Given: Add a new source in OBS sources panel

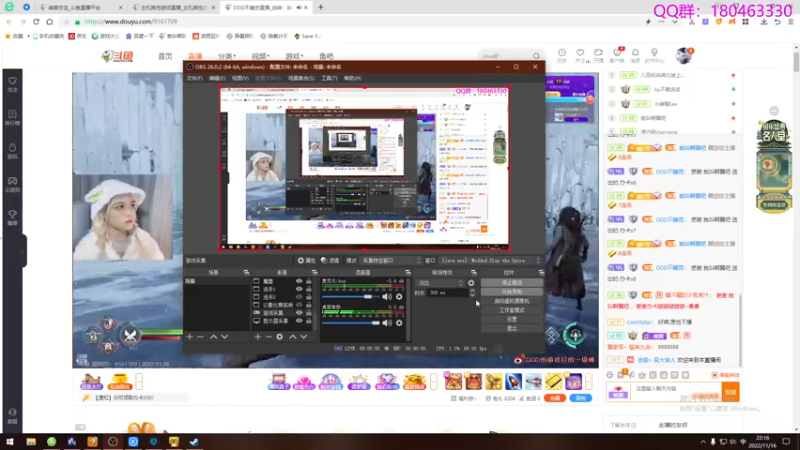Looking at the screenshot, I should (258, 337).
